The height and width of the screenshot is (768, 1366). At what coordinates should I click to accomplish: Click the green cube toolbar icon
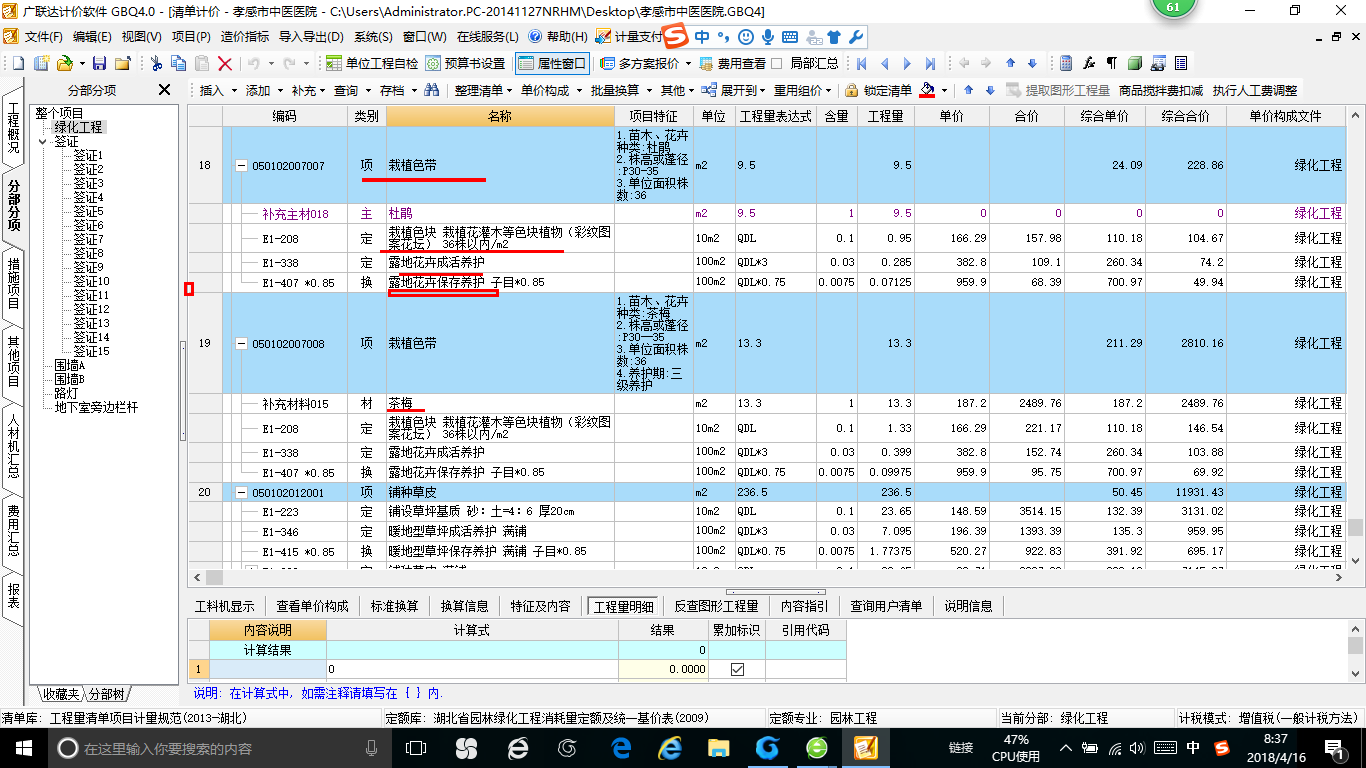tap(1135, 63)
